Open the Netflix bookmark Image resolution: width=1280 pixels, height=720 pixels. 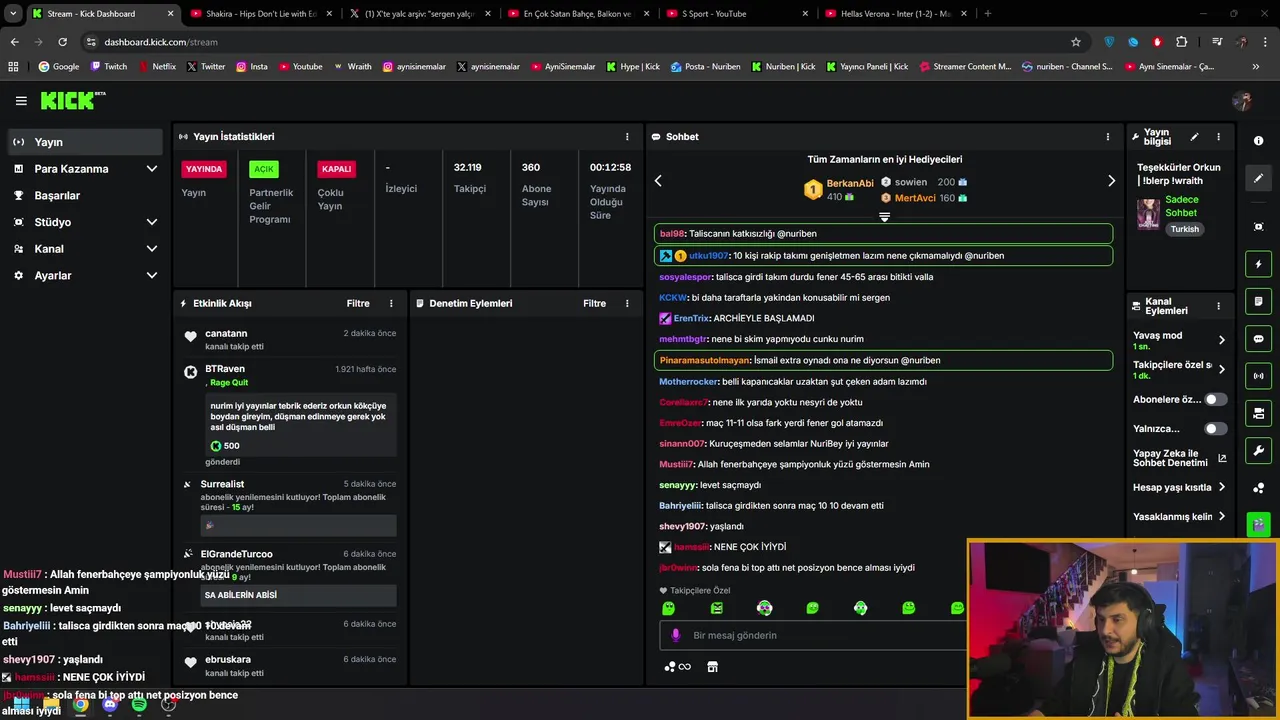click(157, 67)
